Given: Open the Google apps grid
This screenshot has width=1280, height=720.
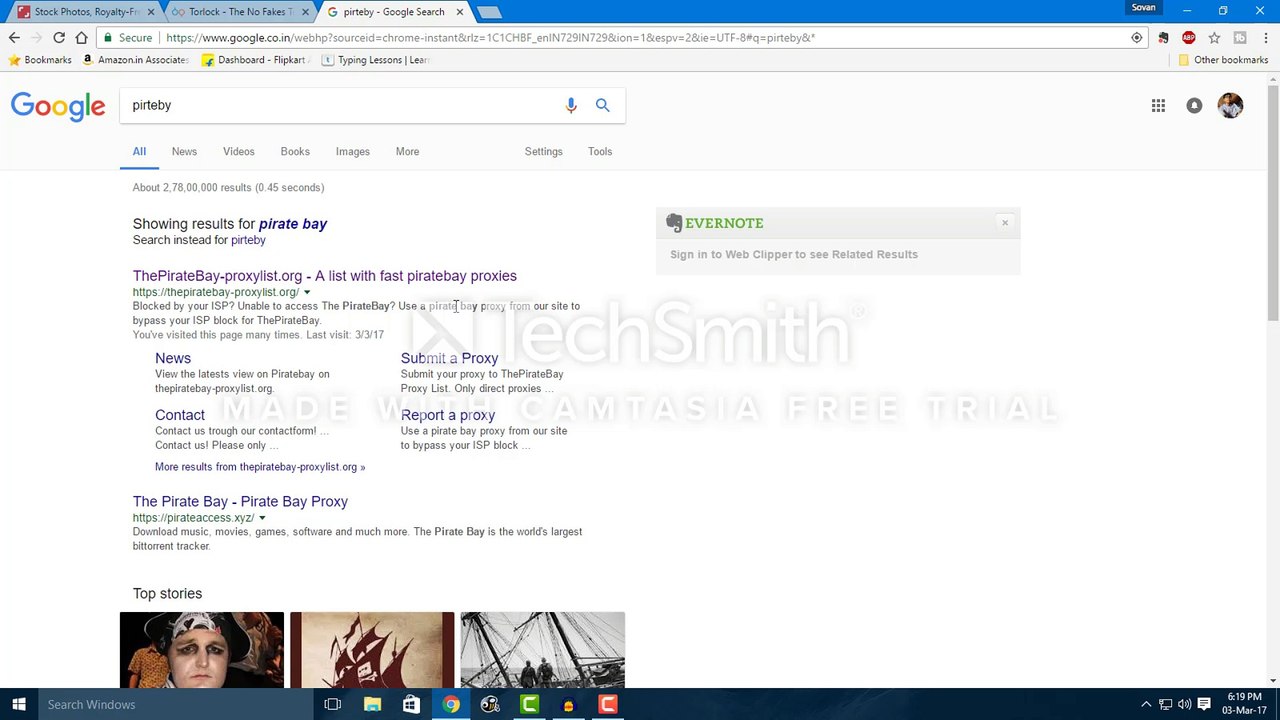Looking at the screenshot, I should click(x=1158, y=105).
